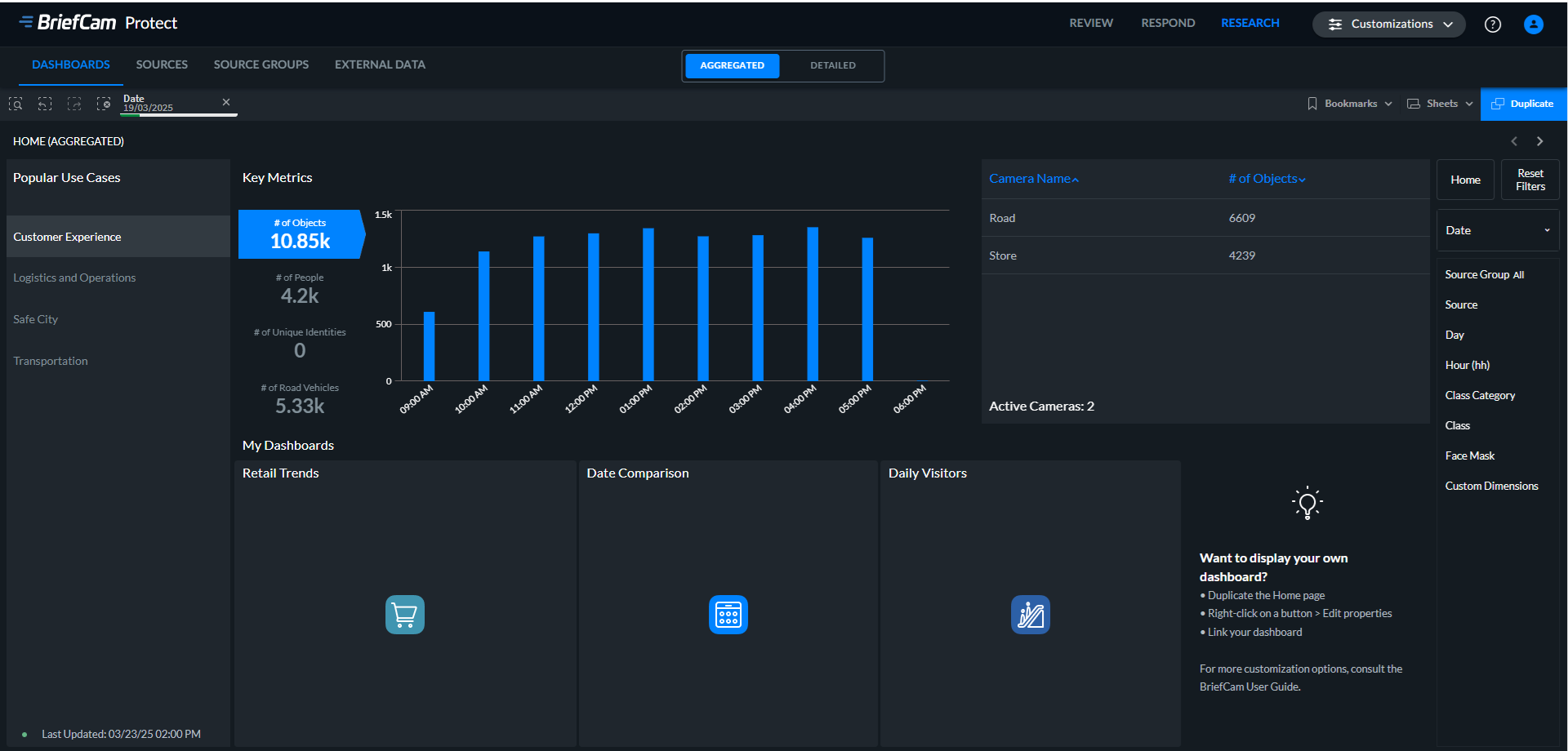Go to previous sheet arrow

(1514, 141)
